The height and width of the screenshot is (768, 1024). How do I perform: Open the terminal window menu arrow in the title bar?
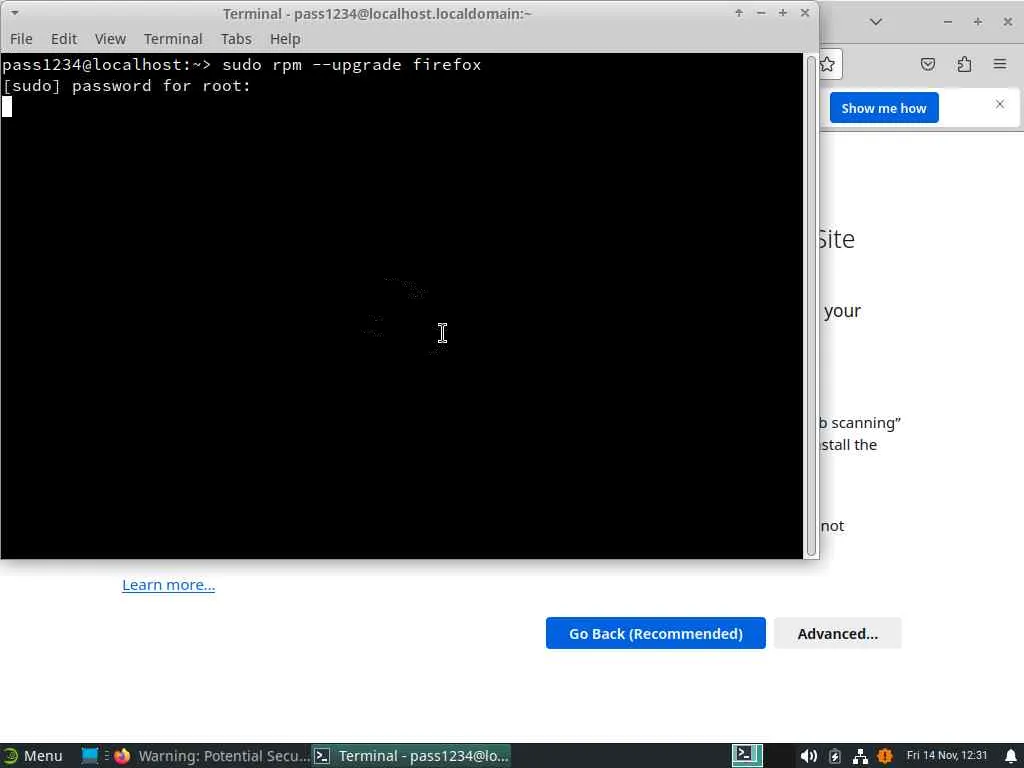[x=14, y=13]
